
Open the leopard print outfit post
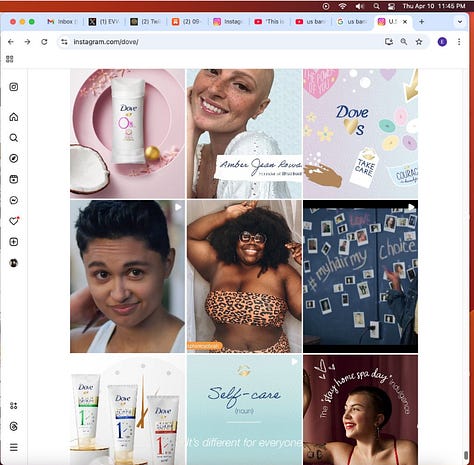(244, 276)
